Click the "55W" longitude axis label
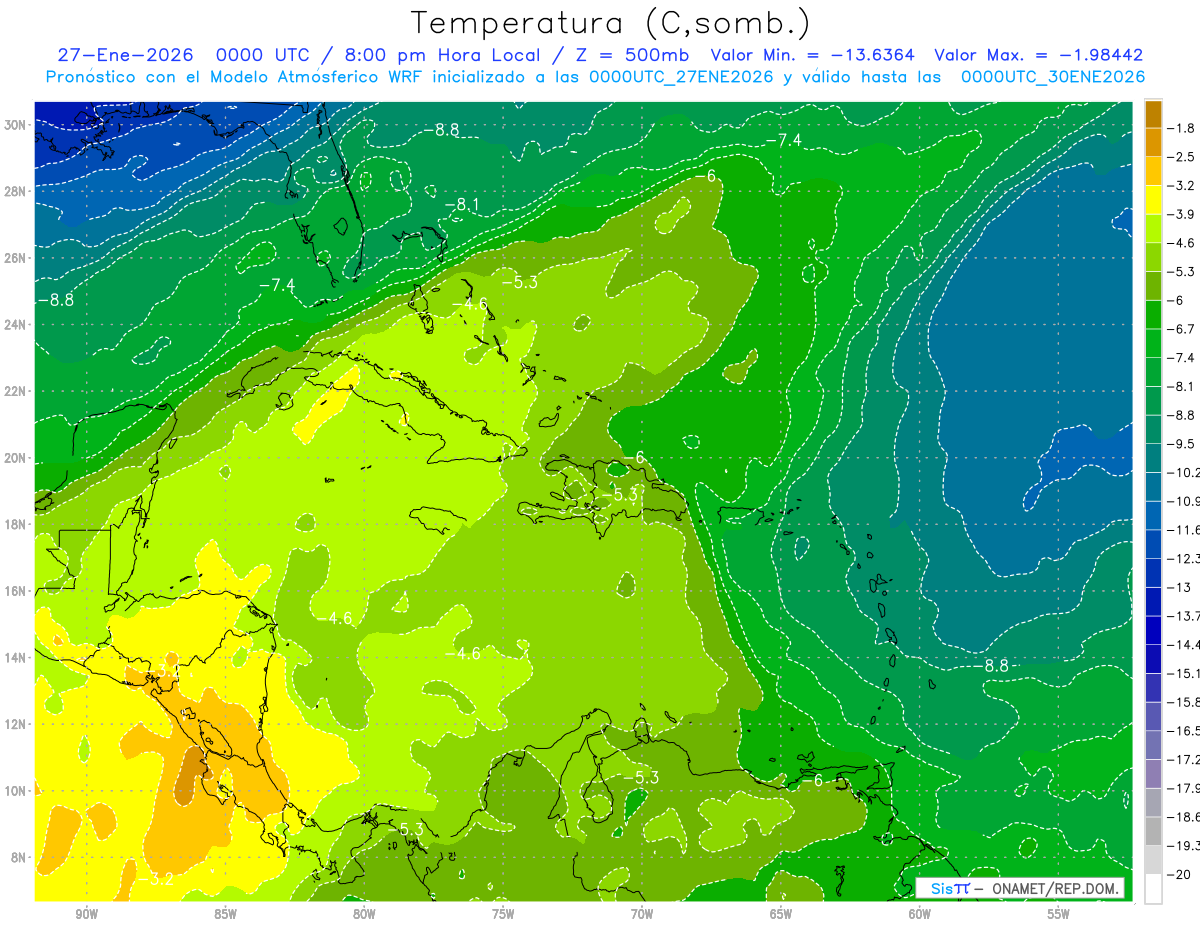The image size is (1200, 927). [1059, 915]
